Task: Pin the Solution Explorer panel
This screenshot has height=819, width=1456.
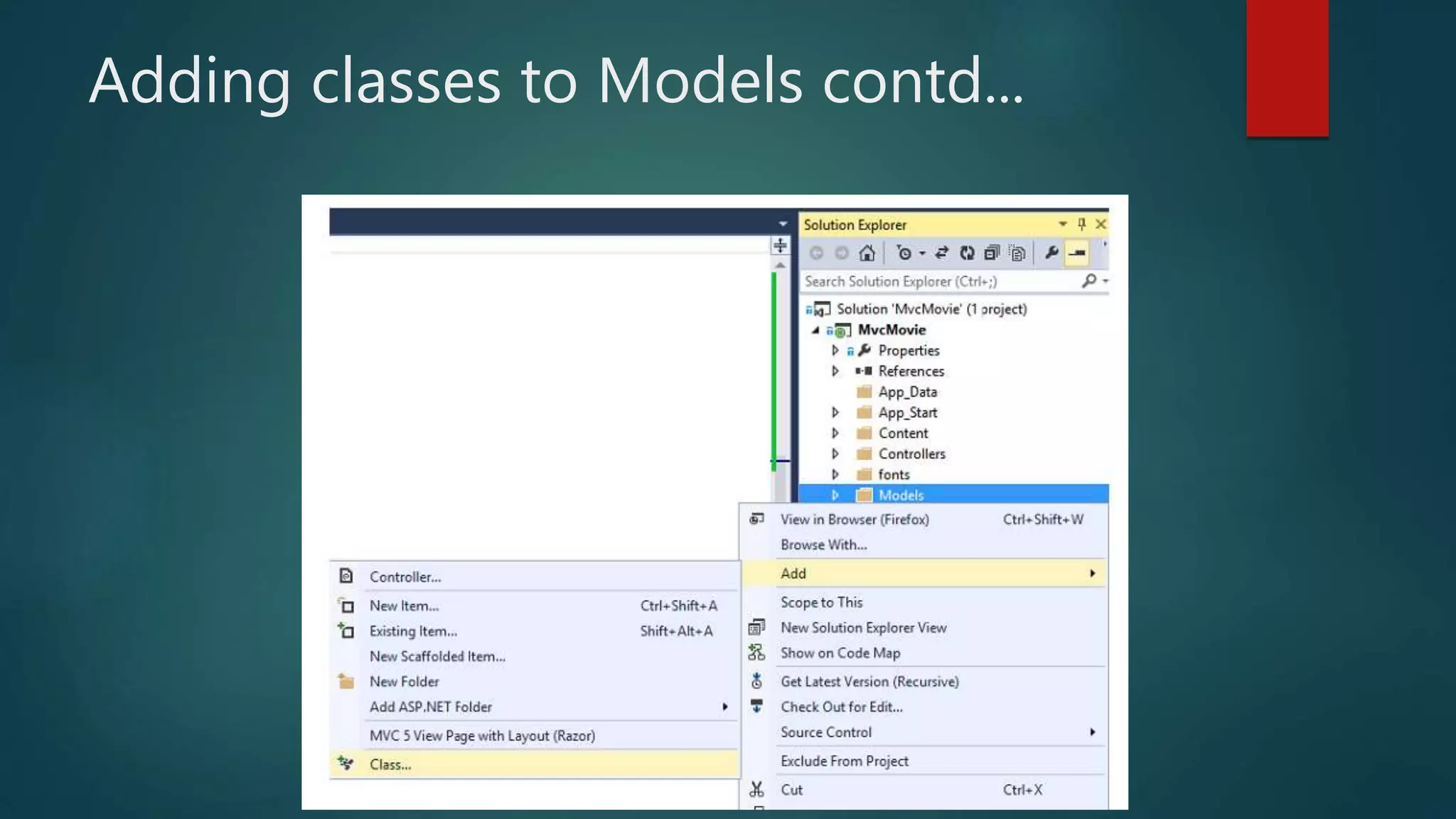Action: (x=1082, y=225)
